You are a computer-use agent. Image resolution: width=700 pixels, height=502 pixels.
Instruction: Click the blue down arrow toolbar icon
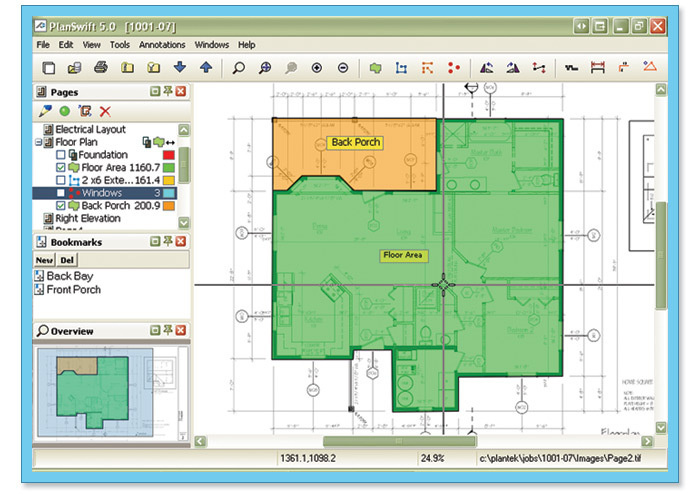pyautogui.click(x=180, y=68)
